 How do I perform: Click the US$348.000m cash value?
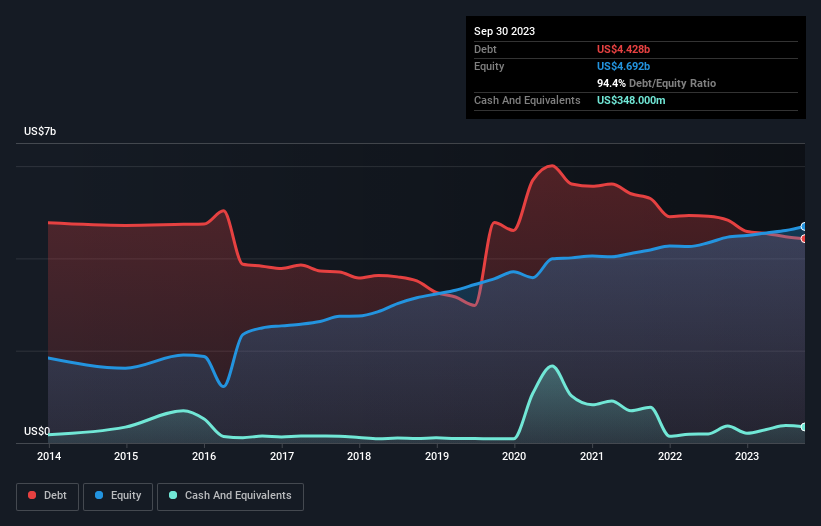click(x=631, y=100)
